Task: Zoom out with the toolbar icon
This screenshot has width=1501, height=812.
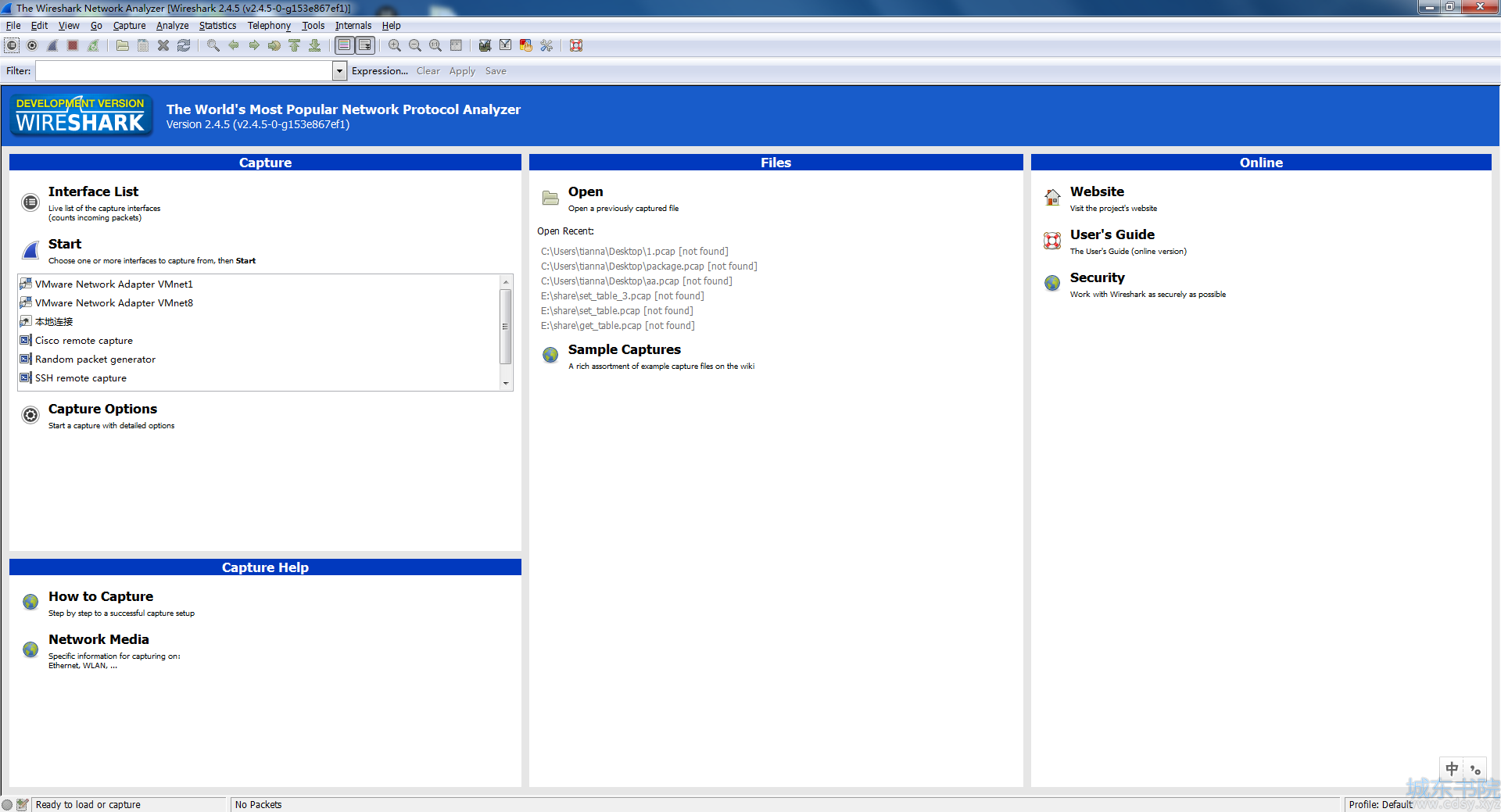Action: pyautogui.click(x=415, y=45)
